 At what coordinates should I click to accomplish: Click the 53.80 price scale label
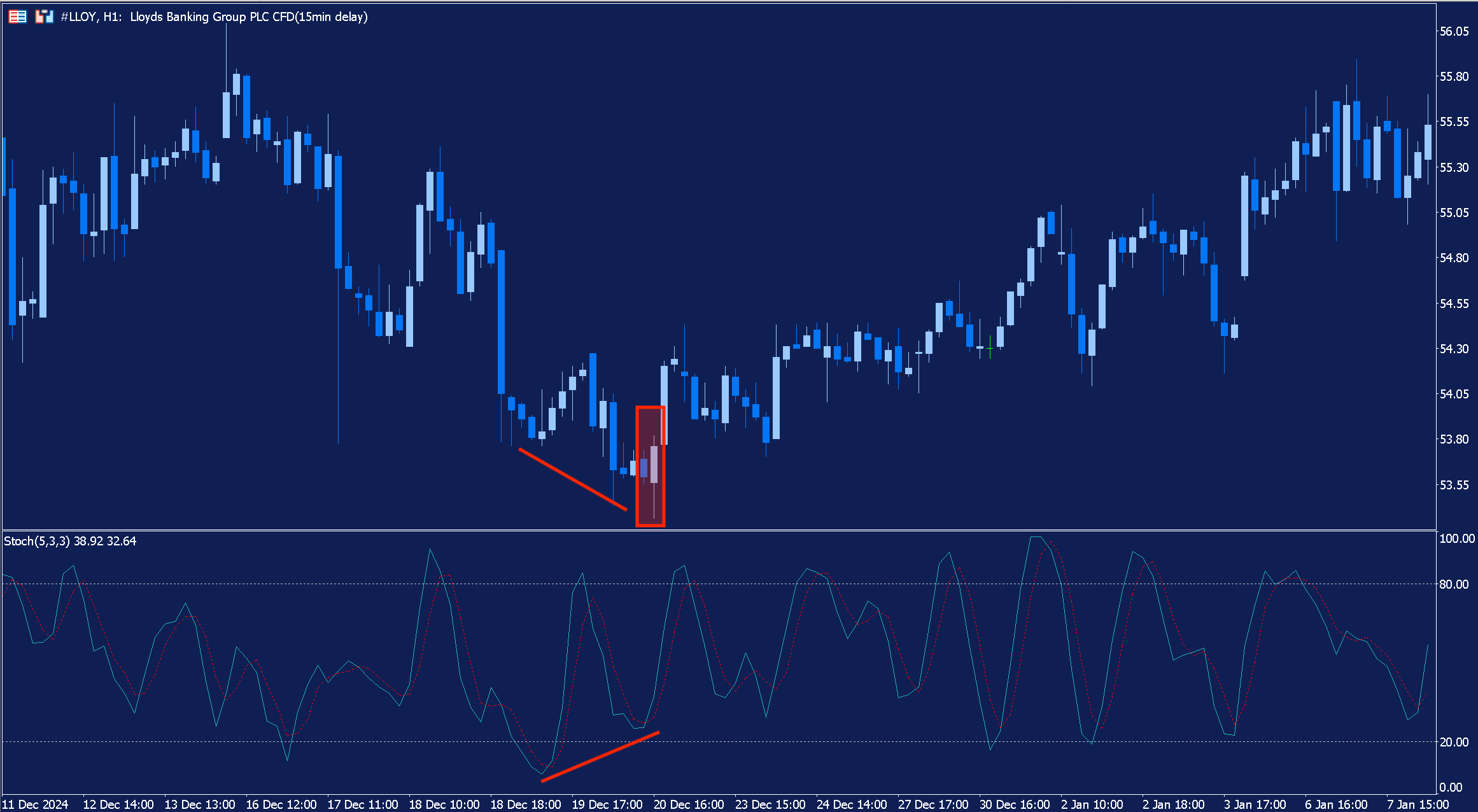[1454, 439]
